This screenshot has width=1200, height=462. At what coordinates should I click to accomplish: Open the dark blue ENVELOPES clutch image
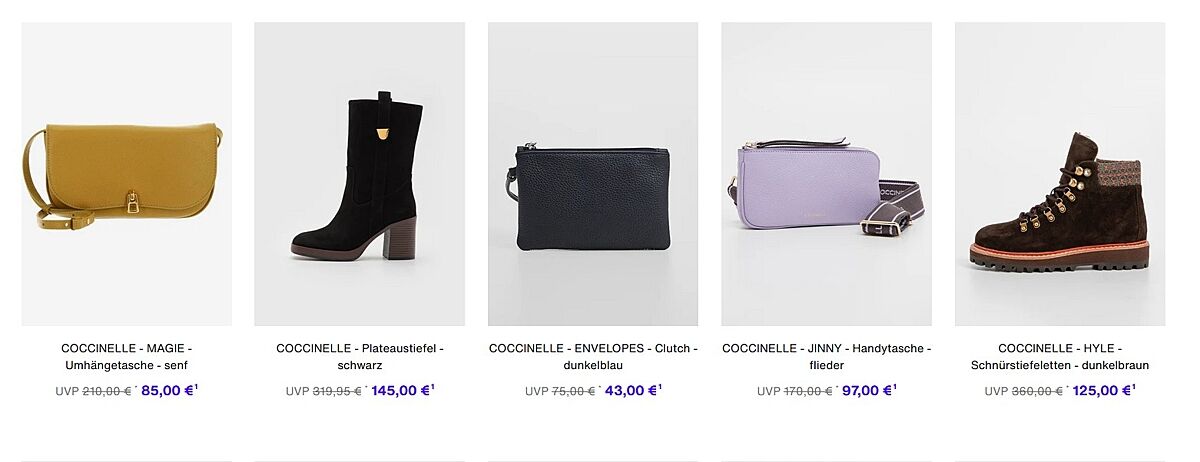click(x=593, y=174)
